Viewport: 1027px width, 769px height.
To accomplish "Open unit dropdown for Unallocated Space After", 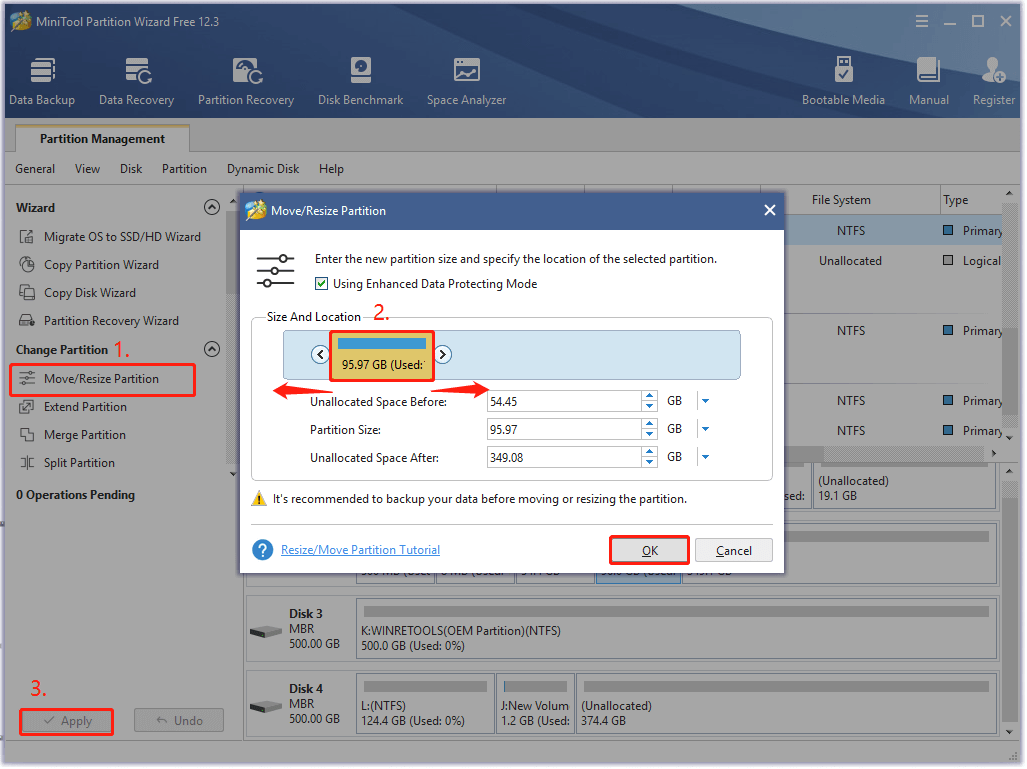I will point(705,457).
